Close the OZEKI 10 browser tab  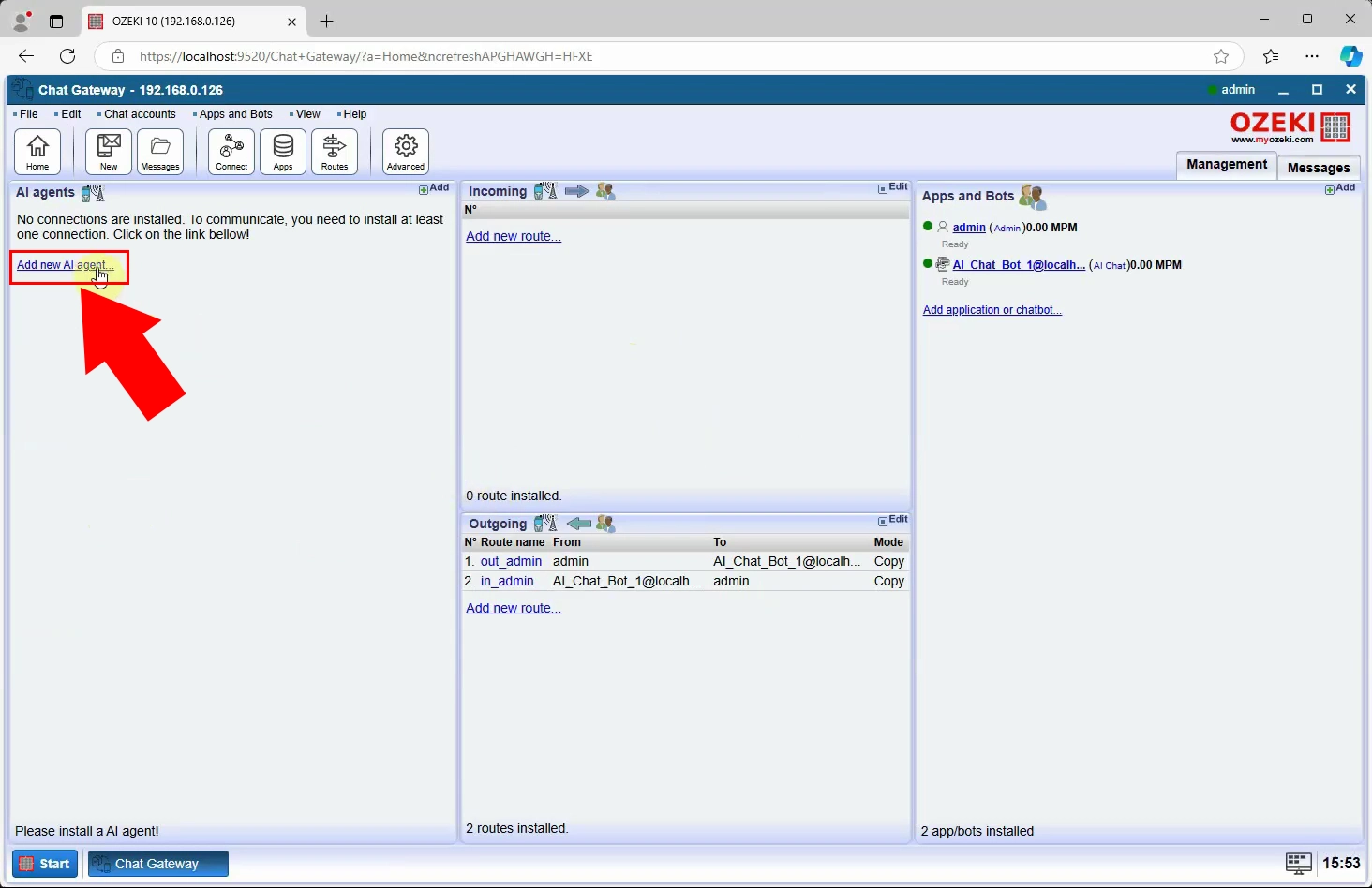(291, 21)
